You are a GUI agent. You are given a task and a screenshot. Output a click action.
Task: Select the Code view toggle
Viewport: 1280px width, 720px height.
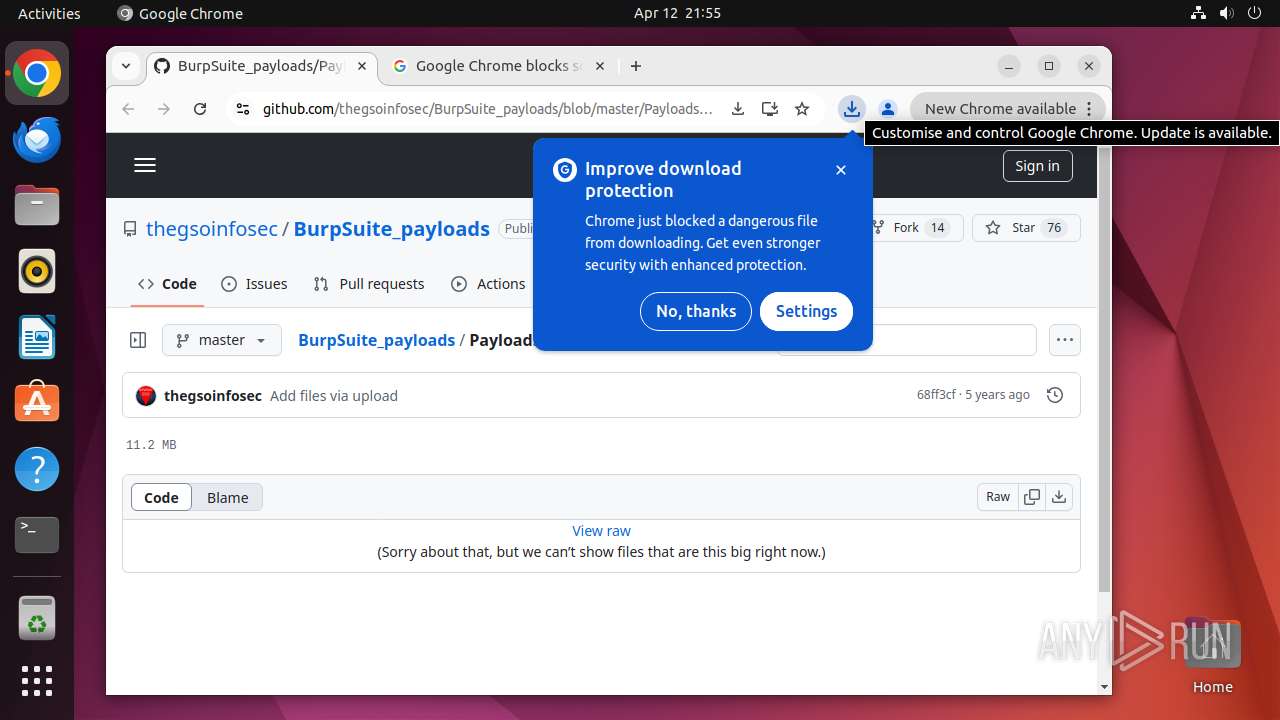(x=161, y=497)
